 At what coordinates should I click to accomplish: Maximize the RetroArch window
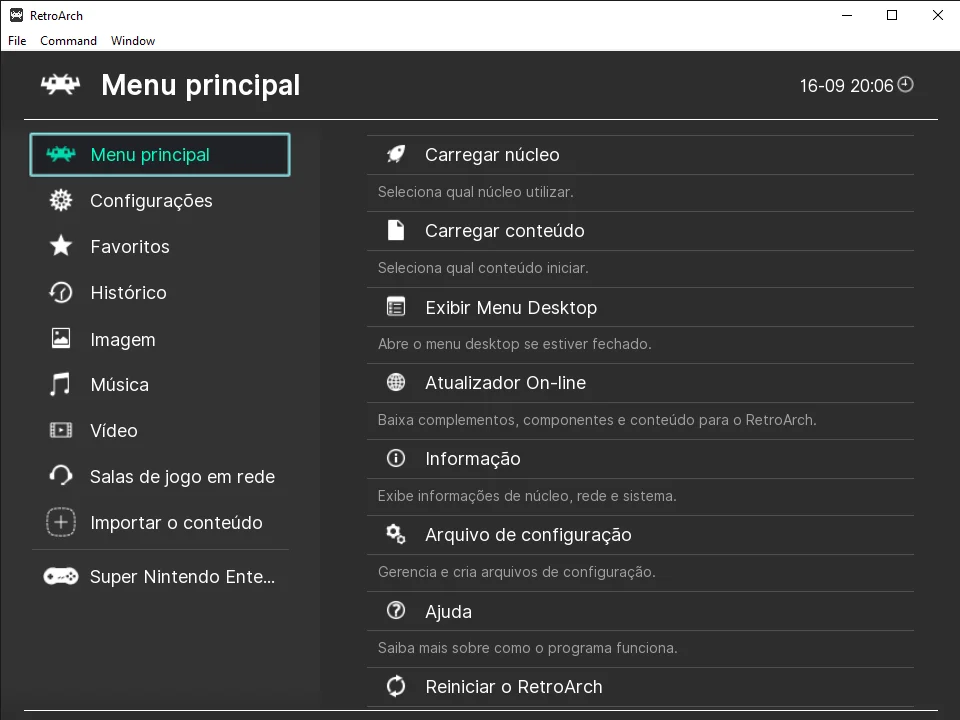click(892, 15)
